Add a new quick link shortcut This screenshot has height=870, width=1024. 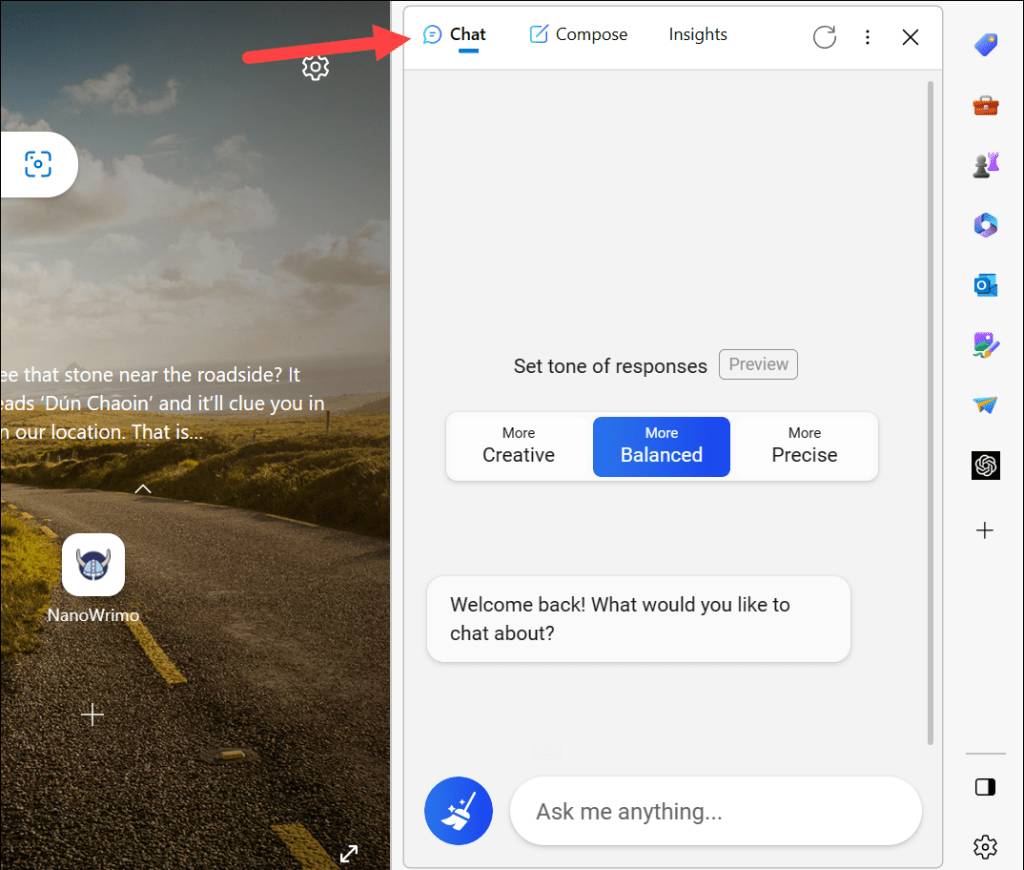tap(92, 714)
